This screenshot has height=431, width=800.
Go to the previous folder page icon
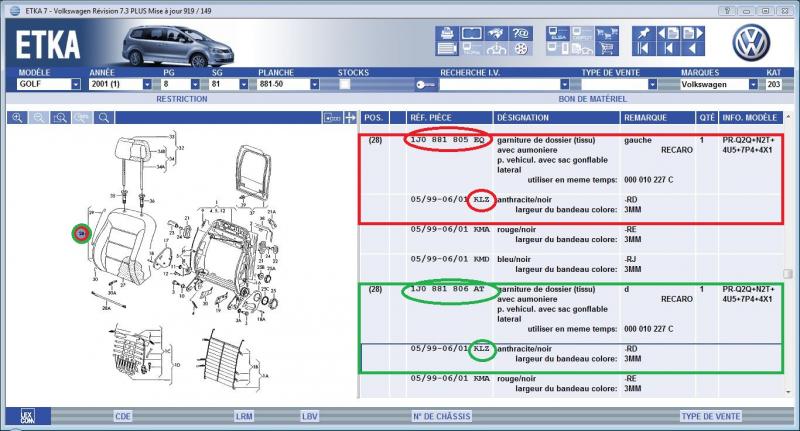(x=668, y=33)
